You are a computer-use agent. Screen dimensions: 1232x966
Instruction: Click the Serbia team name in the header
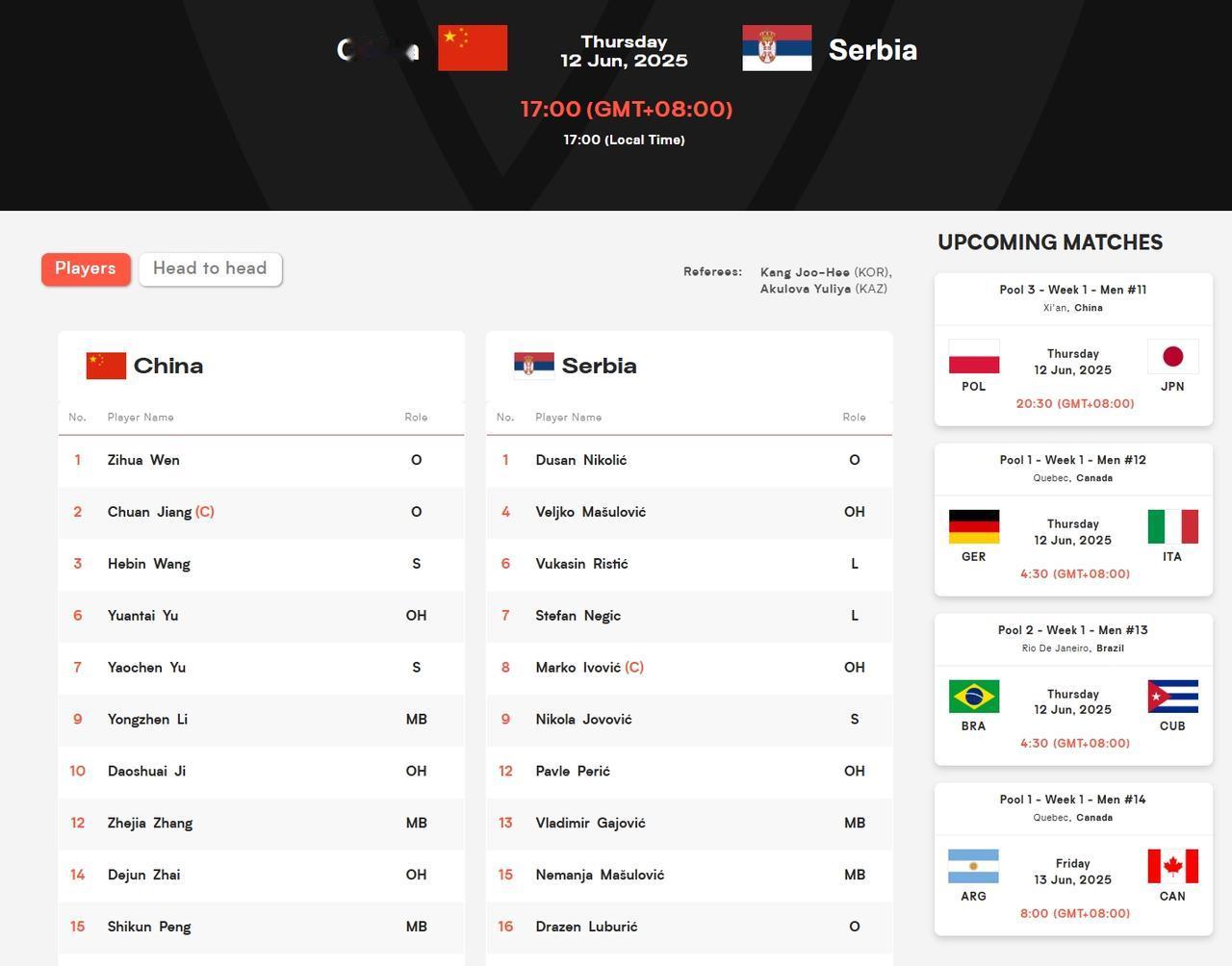(x=873, y=49)
